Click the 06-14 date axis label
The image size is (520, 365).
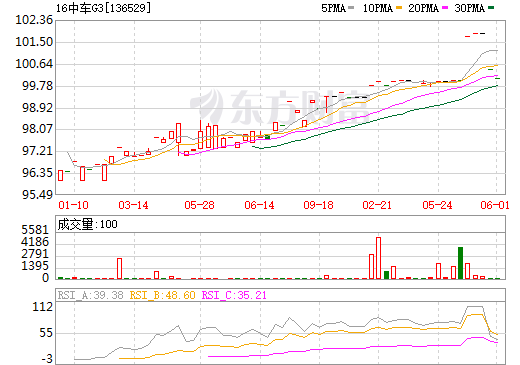pyautogui.click(x=259, y=205)
